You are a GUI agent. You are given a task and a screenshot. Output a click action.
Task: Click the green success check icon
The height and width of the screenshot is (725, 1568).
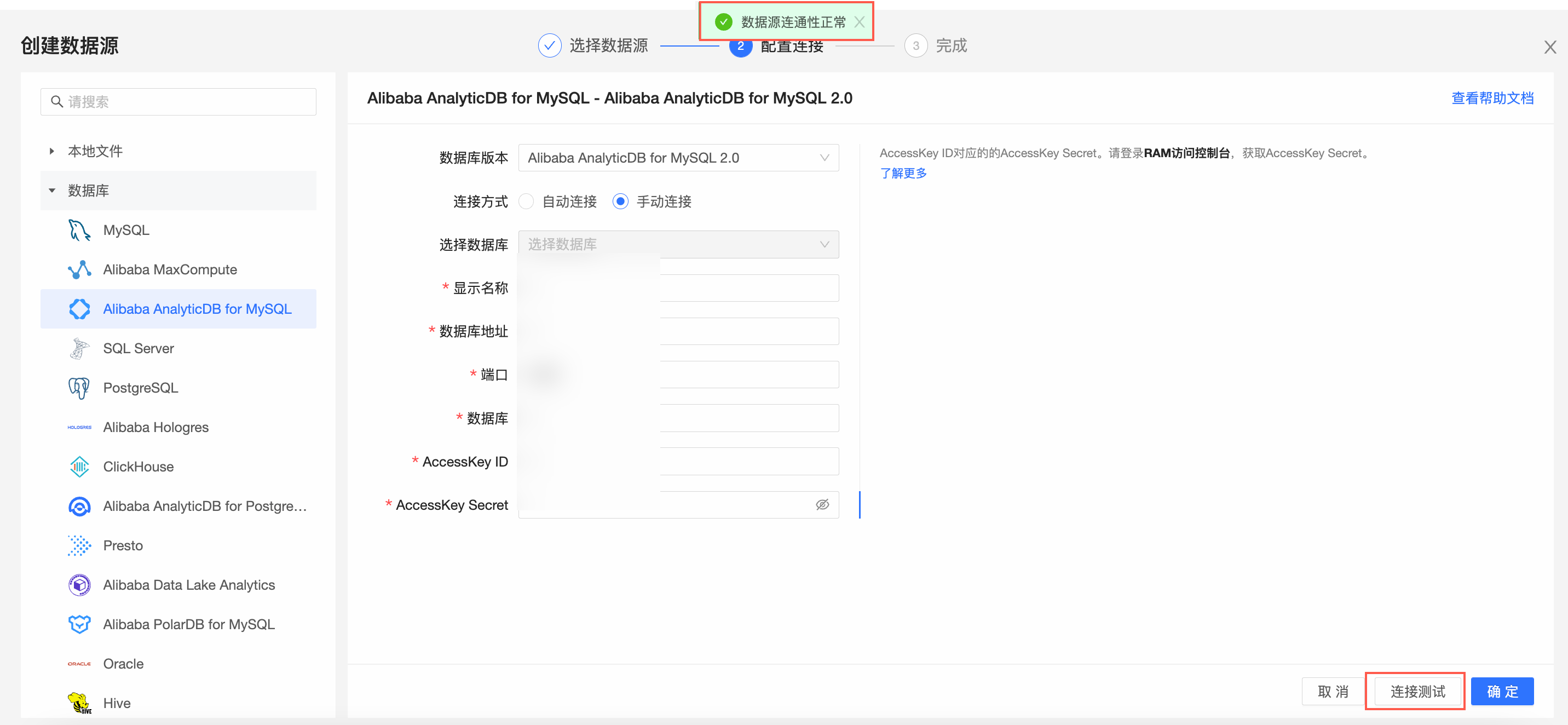pos(723,22)
